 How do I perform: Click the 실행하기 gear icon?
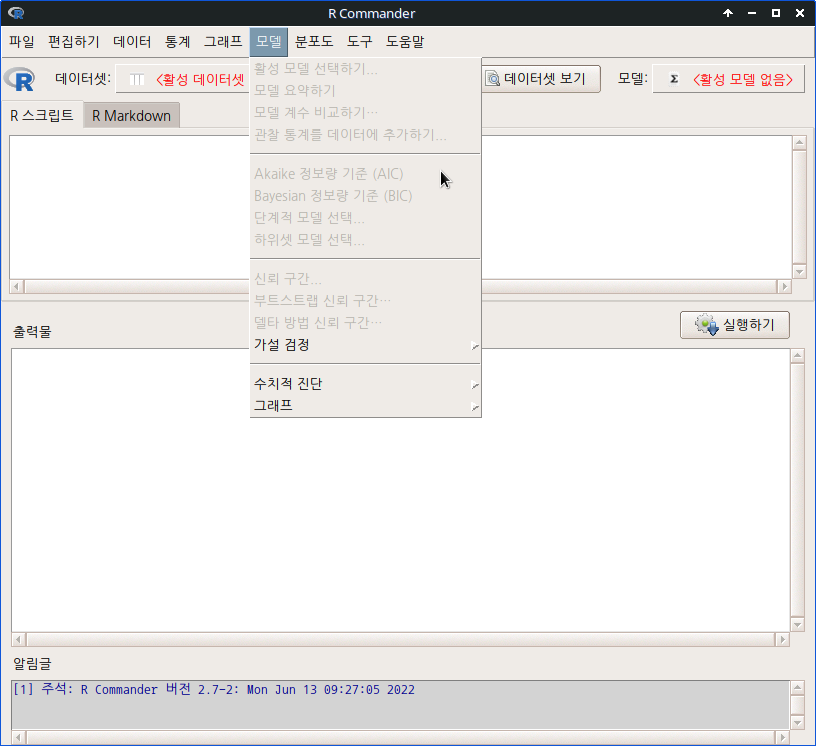(x=706, y=324)
